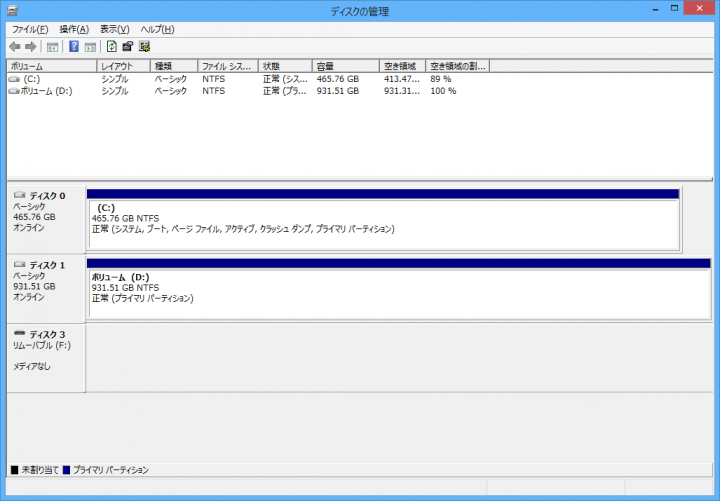Click the プライマリ パーティション legend label
Viewport: 720px width, 501px height.
click(111, 470)
